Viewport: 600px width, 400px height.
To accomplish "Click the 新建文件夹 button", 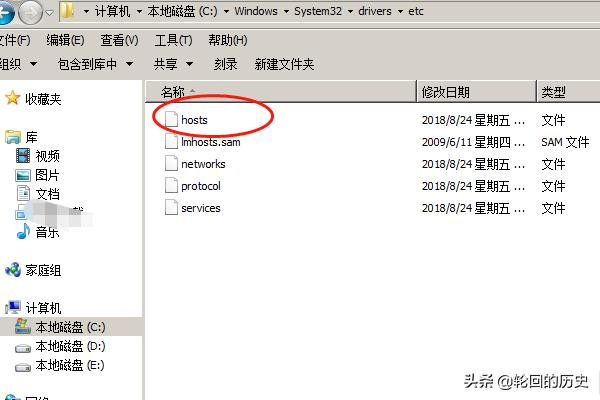I will [x=284, y=64].
